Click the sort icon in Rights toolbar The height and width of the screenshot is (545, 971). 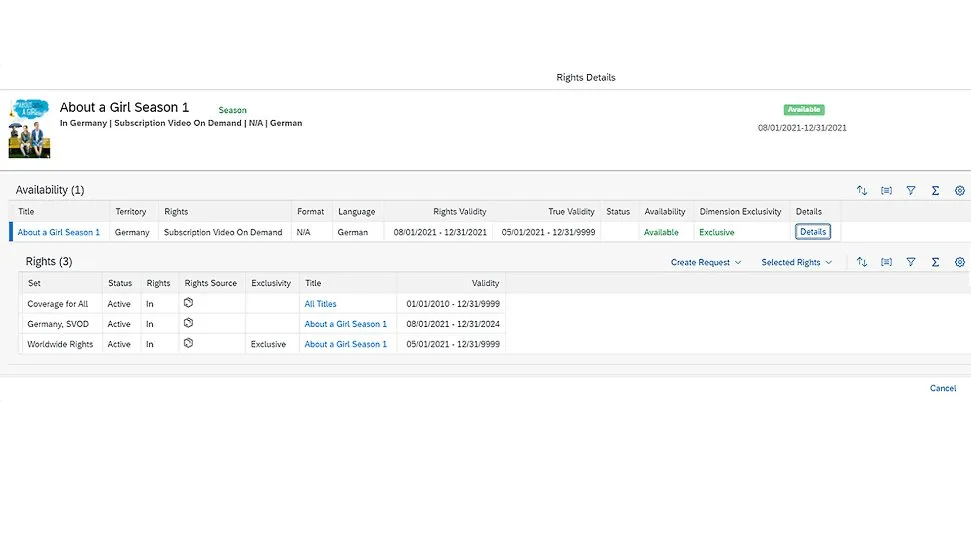point(862,262)
